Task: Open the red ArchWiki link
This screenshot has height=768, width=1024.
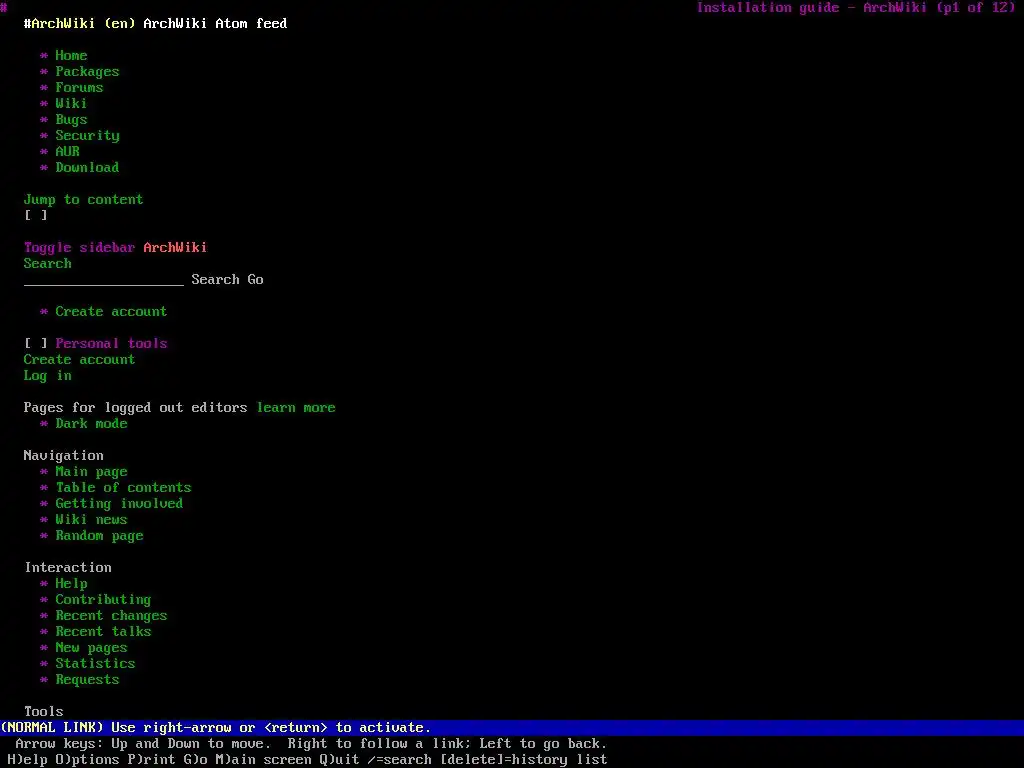Action: 175,248
